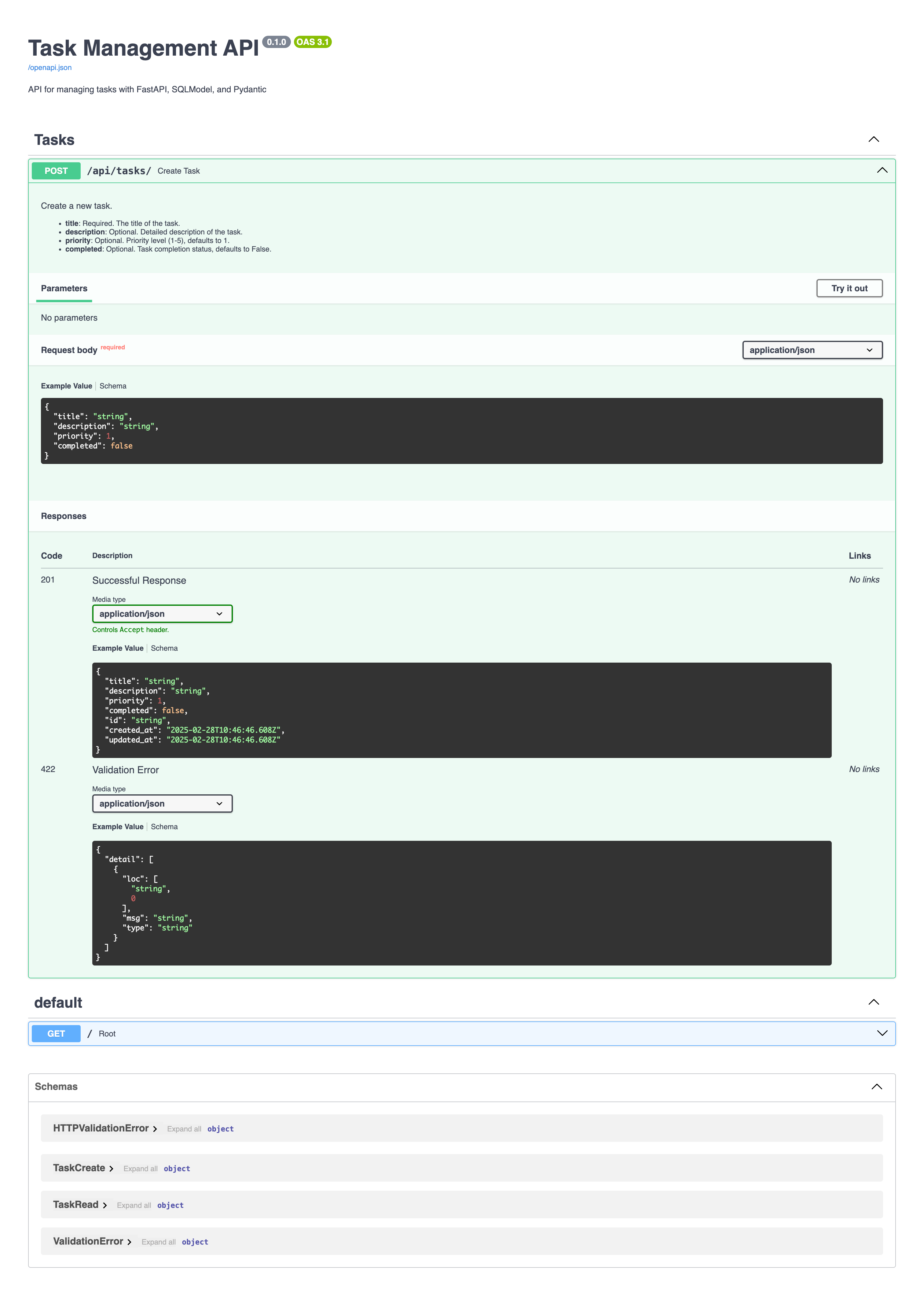This screenshot has width=924, height=1291.
Task: Click the 0.1.0 version badge
Action: (x=277, y=42)
